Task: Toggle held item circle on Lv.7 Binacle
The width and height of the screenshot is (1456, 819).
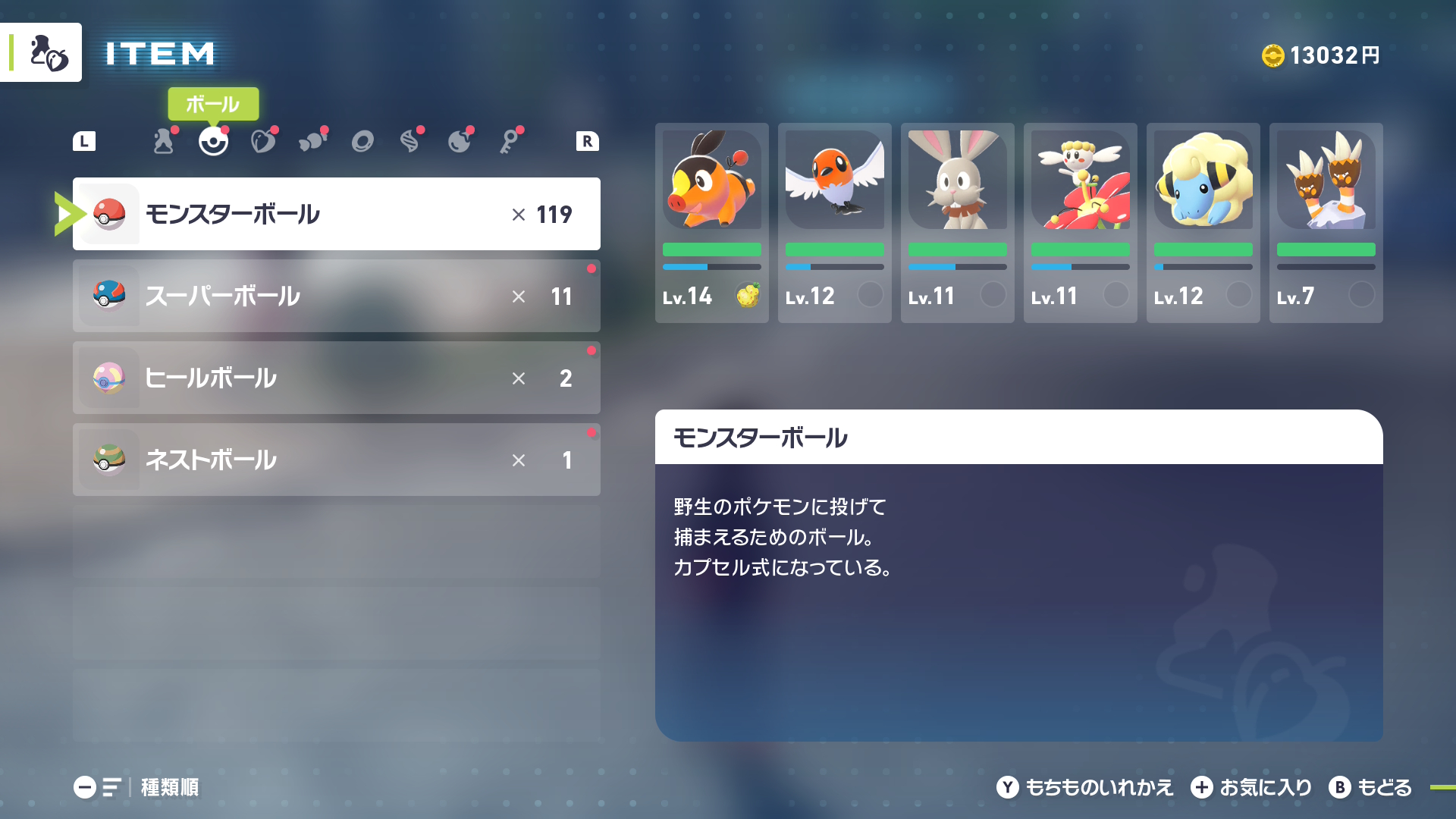Action: (1361, 294)
